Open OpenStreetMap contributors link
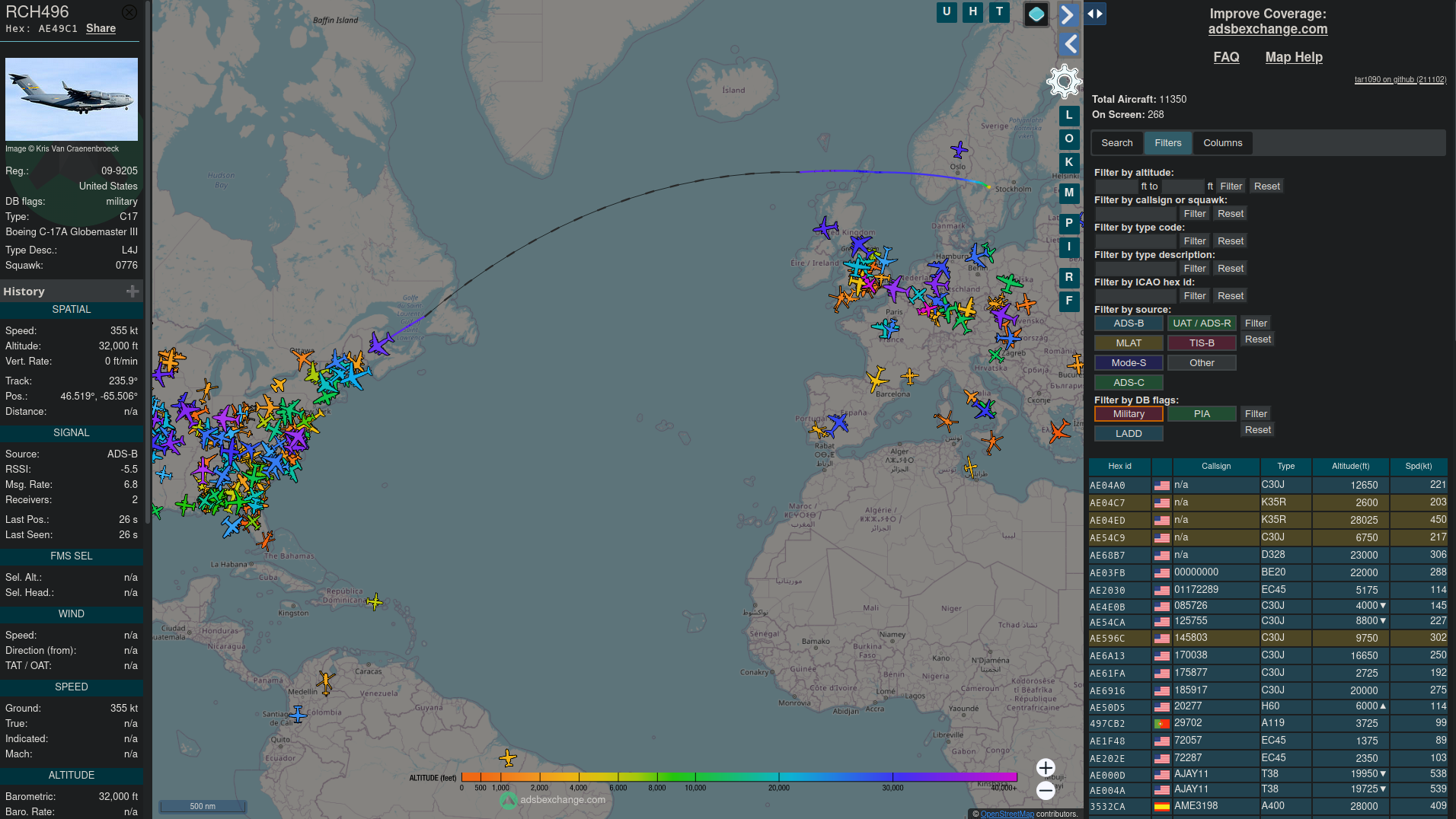 click(x=1007, y=814)
